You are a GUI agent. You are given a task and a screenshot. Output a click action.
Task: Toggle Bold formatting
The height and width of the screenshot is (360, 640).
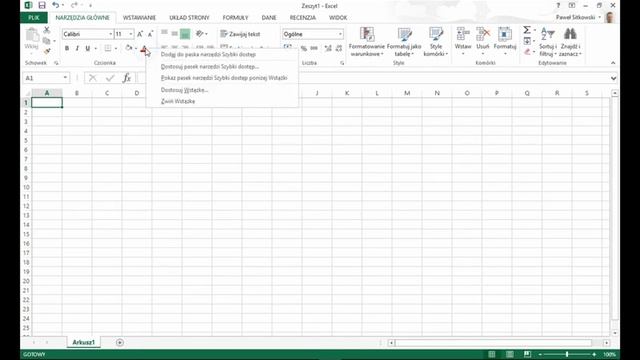(x=67, y=48)
